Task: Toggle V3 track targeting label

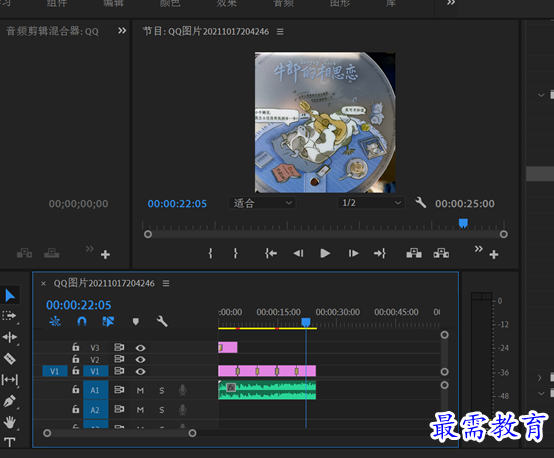Action: pos(95,348)
